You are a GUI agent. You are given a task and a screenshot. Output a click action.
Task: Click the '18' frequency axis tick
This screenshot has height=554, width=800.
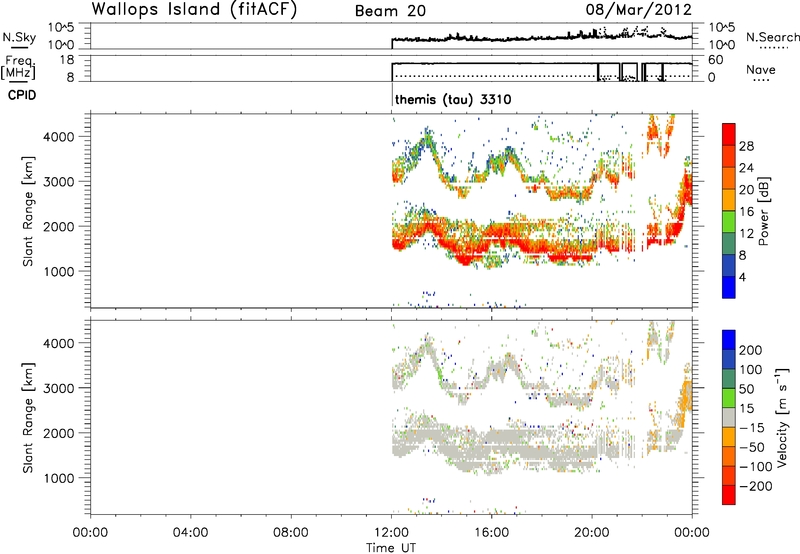[x=67, y=60]
